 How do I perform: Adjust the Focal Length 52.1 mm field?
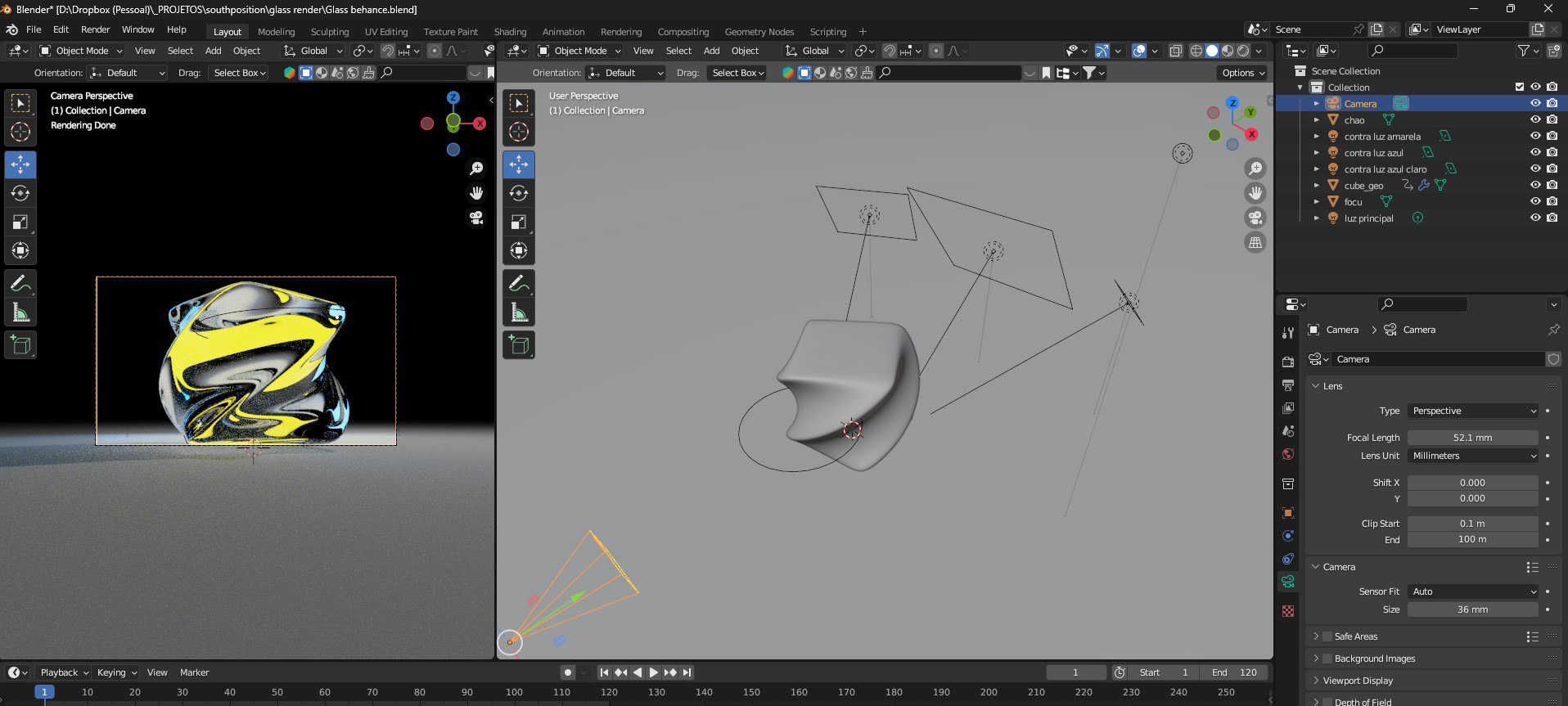1473,438
